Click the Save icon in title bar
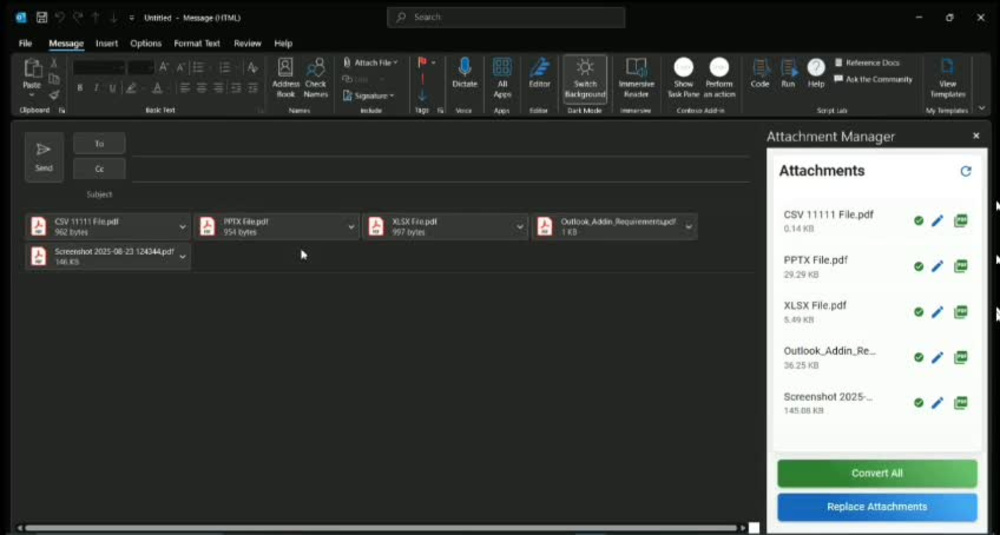The height and width of the screenshot is (535, 1000). [x=41, y=18]
